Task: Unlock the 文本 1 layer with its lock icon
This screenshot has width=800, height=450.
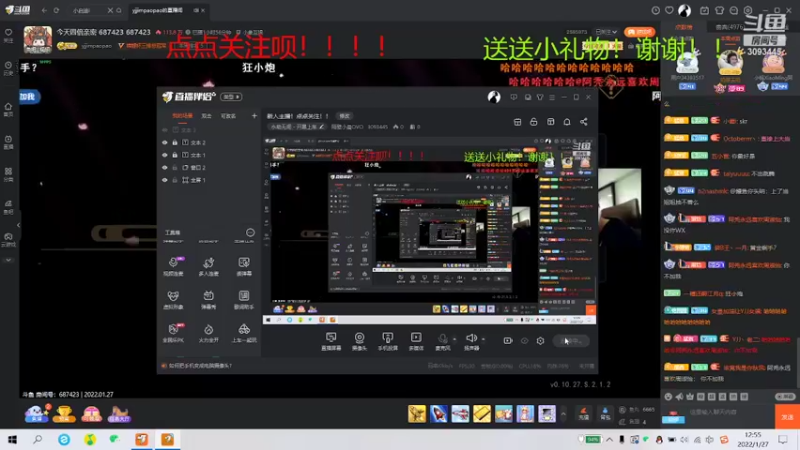Action: click(174, 155)
